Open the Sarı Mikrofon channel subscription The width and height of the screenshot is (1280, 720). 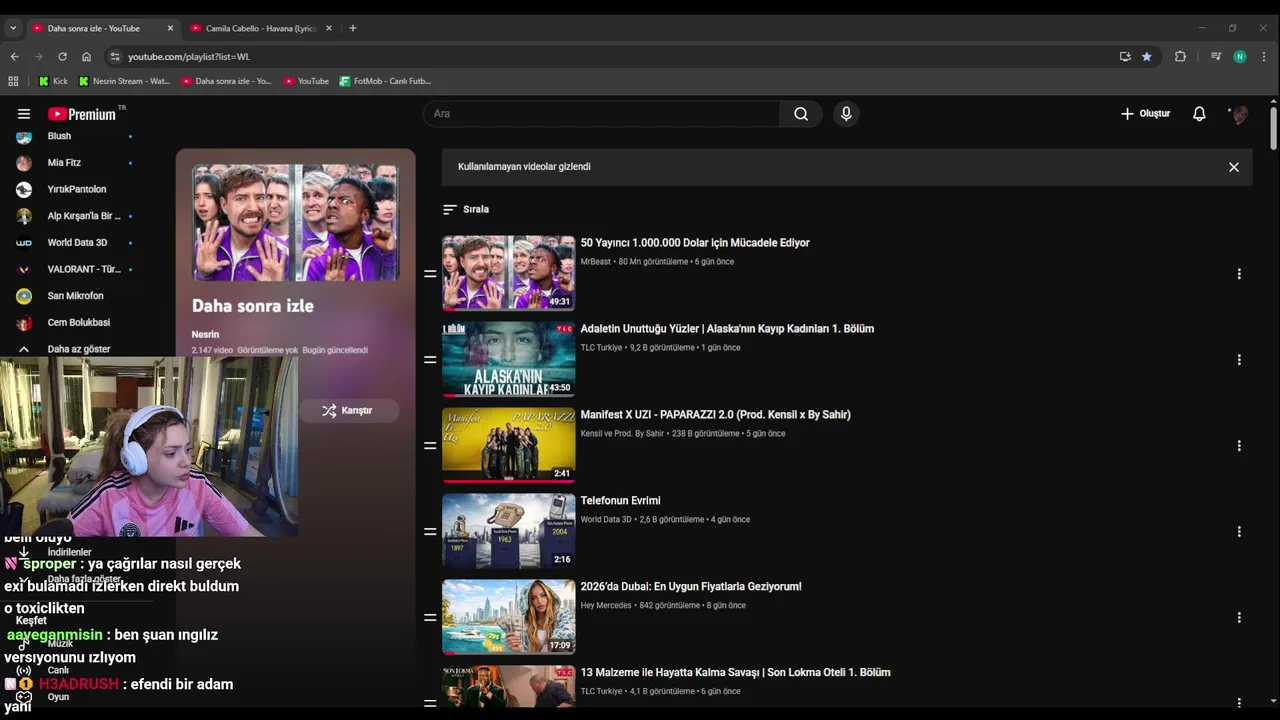(x=75, y=296)
